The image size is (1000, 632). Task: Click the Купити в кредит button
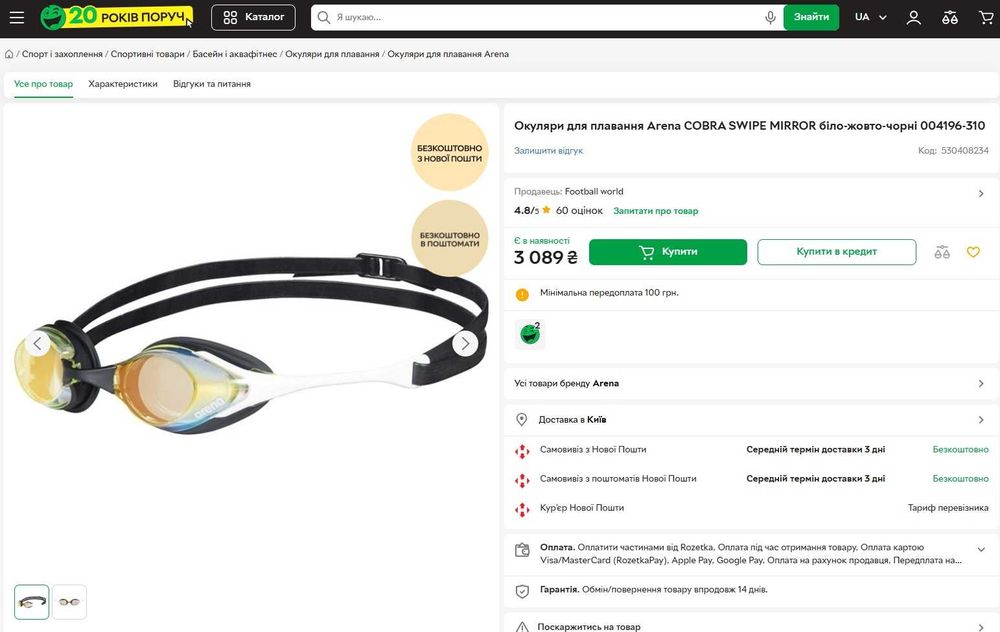(x=836, y=252)
